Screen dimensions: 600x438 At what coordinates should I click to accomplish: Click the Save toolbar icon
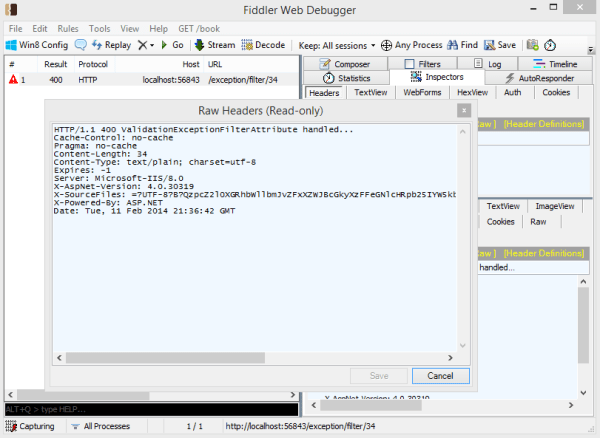click(489, 45)
